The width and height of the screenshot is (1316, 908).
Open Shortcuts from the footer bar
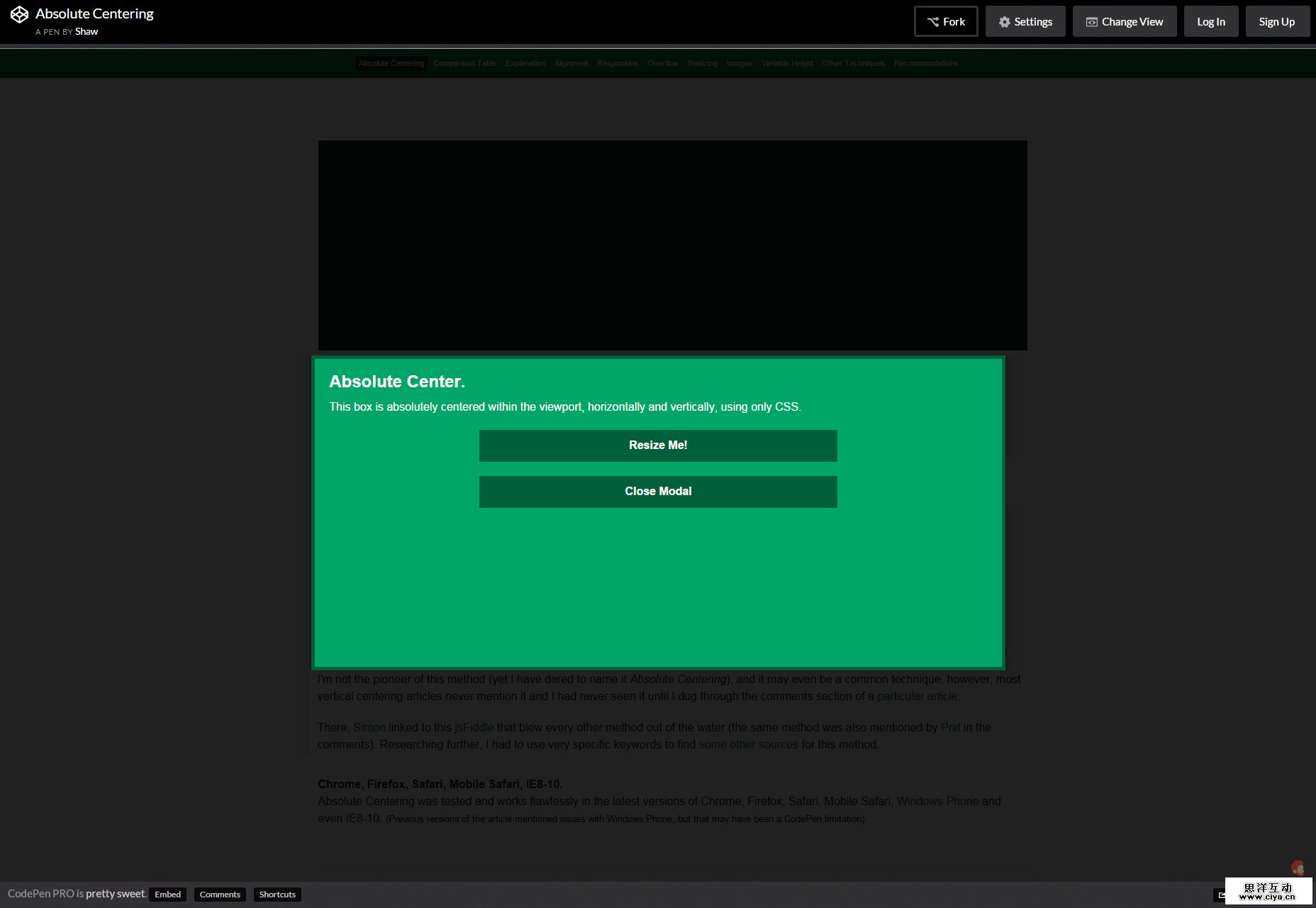[x=277, y=895]
